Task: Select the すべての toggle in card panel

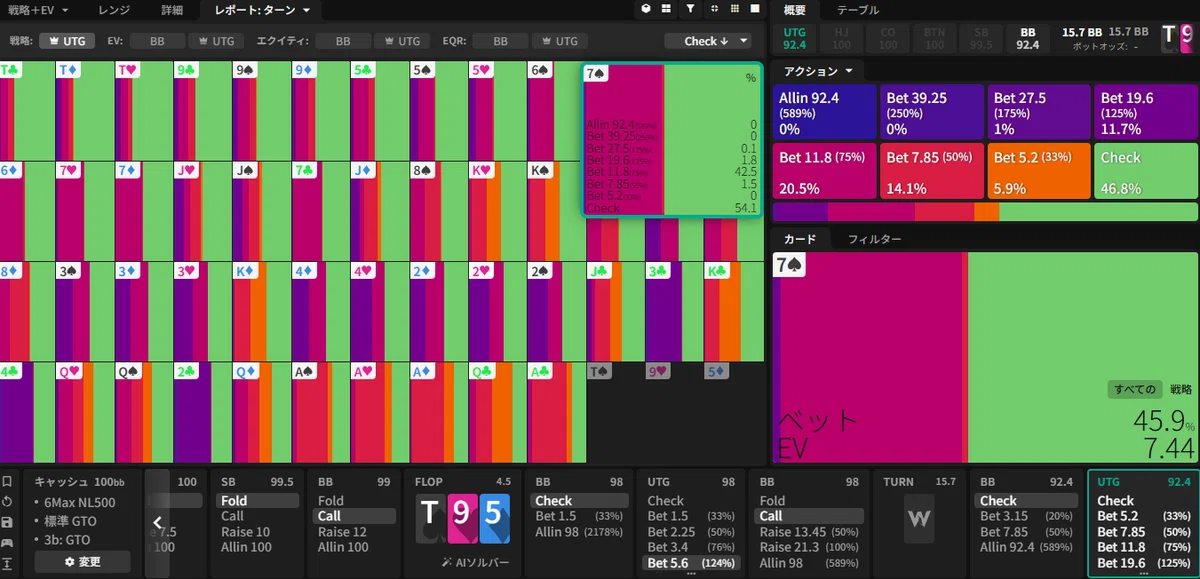Action: [1135, 389]
